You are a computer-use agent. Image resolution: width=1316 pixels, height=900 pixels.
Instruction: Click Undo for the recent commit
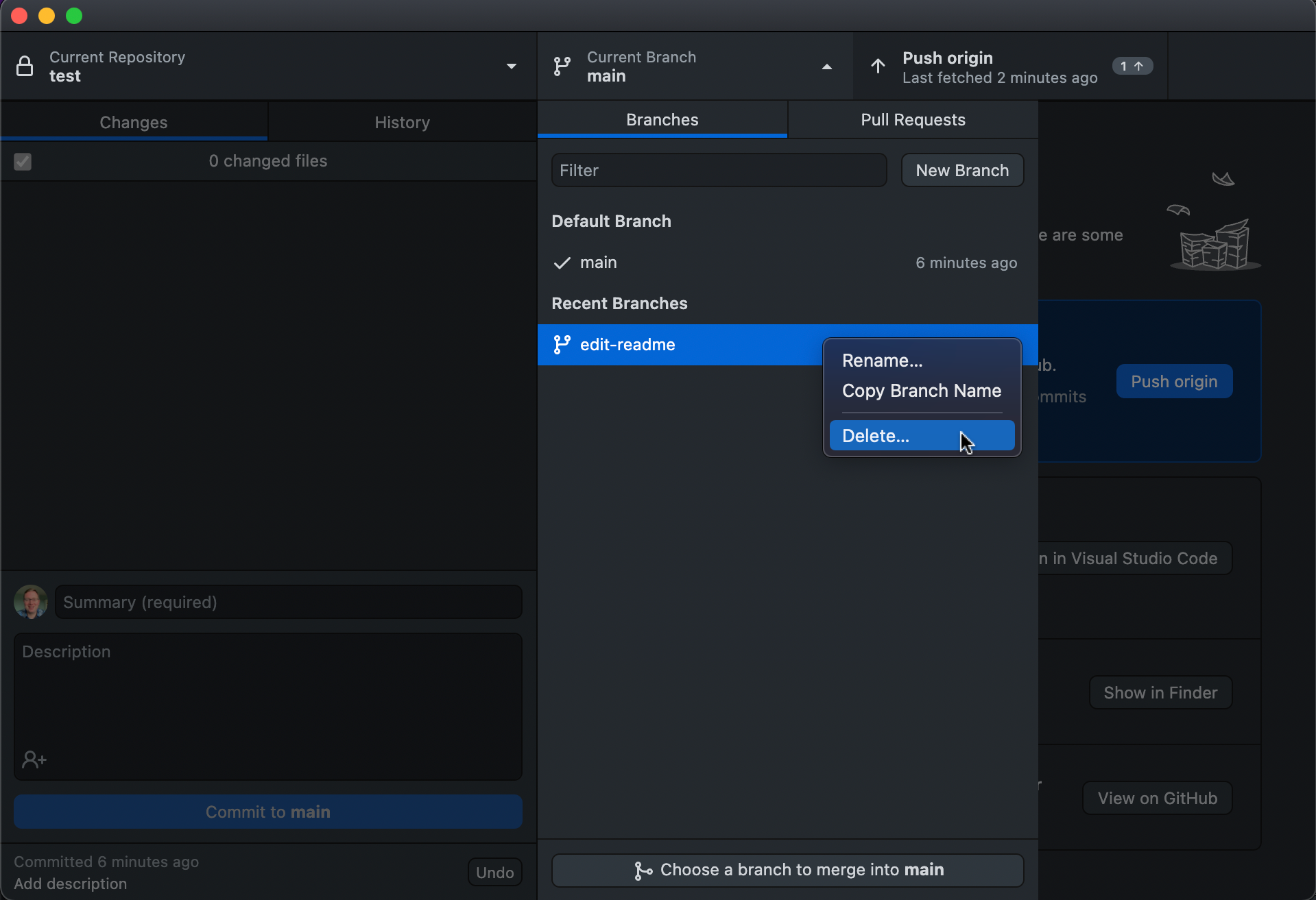point(494,871)
